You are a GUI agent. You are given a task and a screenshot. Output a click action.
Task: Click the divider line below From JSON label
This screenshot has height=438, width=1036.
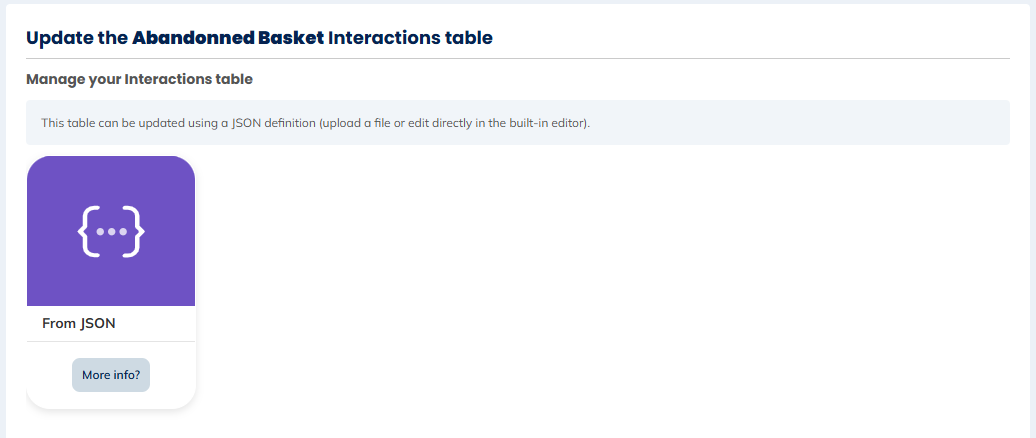[x=111, y=341]
